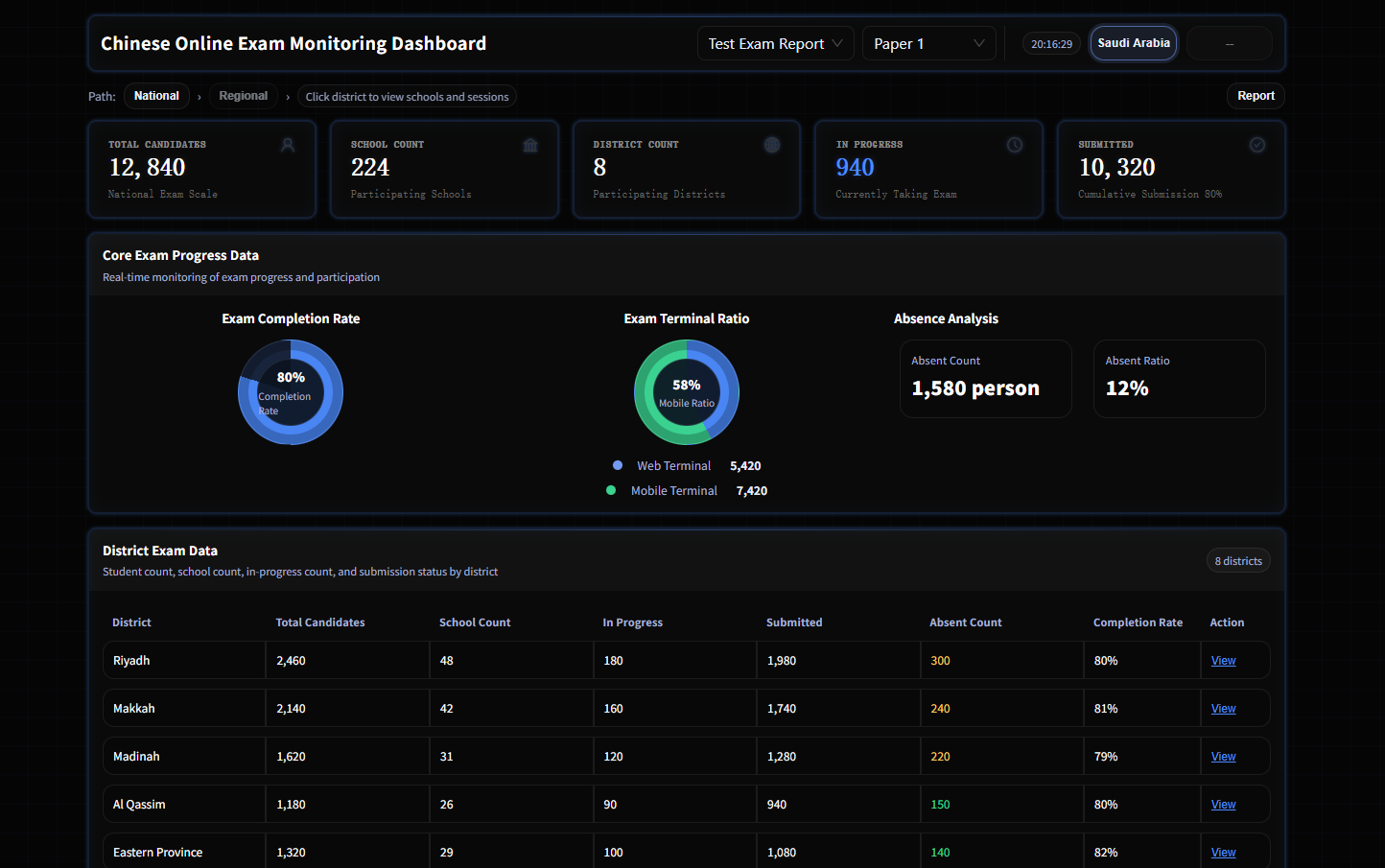Click the Saudi Arabia button
Screen dimensions: 1385x868
tap(1134, 43)
